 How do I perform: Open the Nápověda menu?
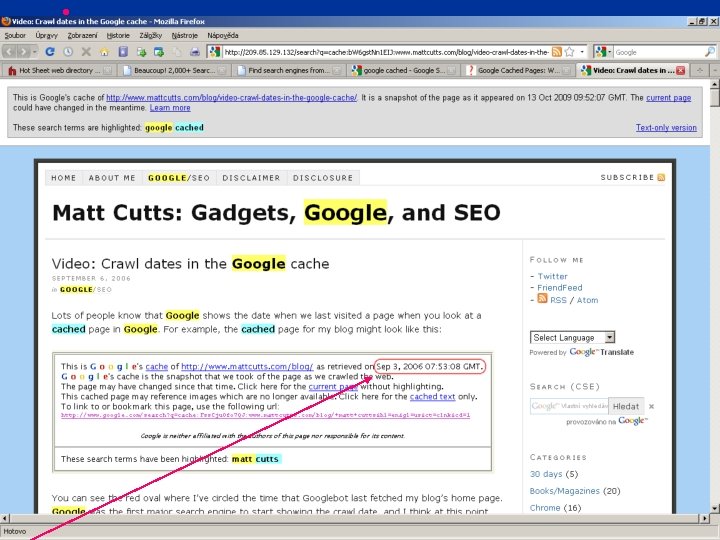(x=223, y=35)
